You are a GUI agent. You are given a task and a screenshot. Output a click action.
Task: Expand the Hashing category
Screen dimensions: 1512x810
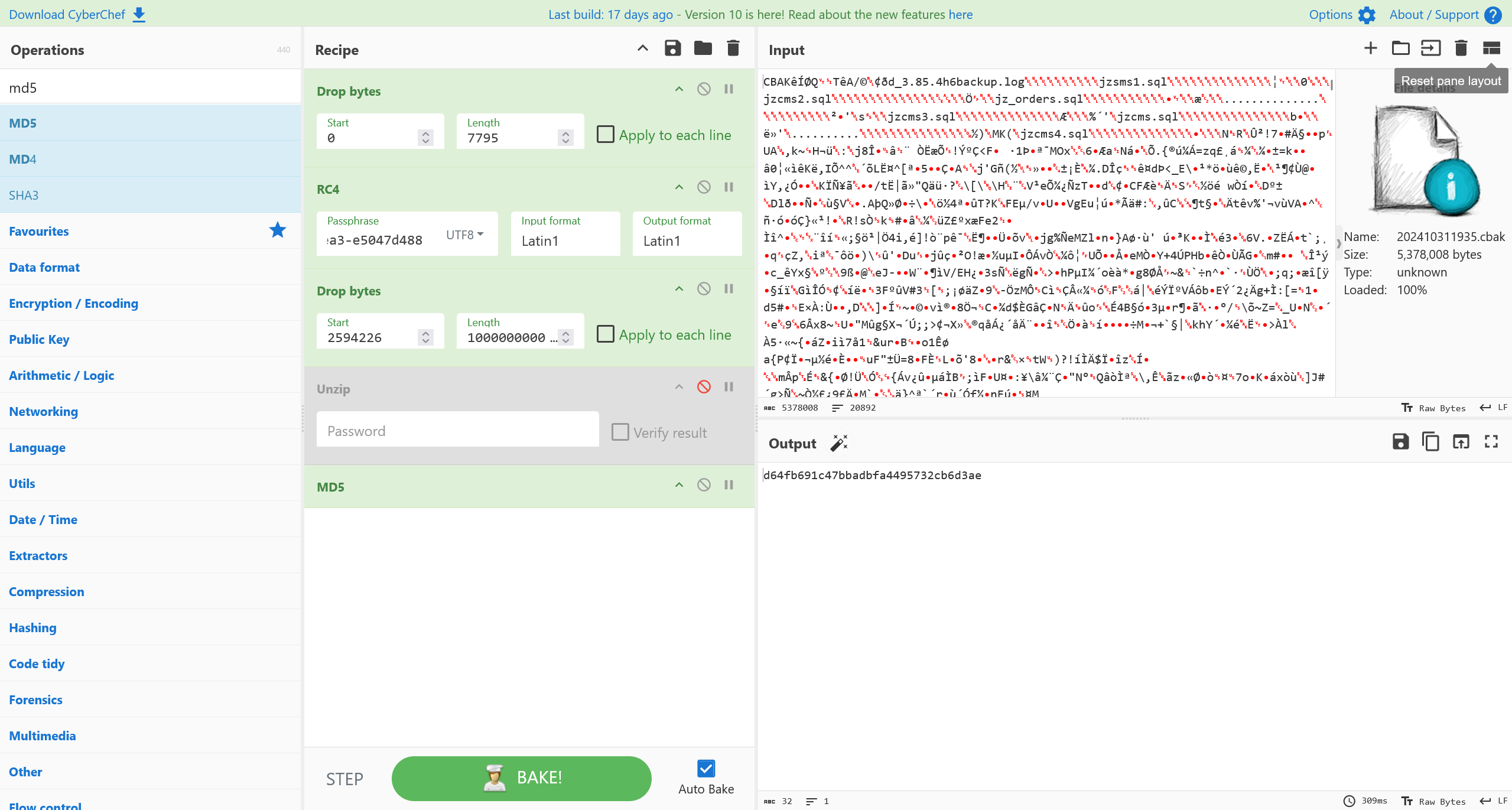(150, 627)
